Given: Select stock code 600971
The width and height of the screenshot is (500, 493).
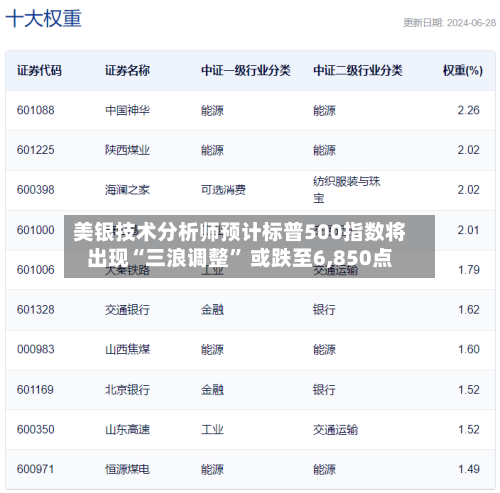Looking at the screenshot, I should [36, 469].
